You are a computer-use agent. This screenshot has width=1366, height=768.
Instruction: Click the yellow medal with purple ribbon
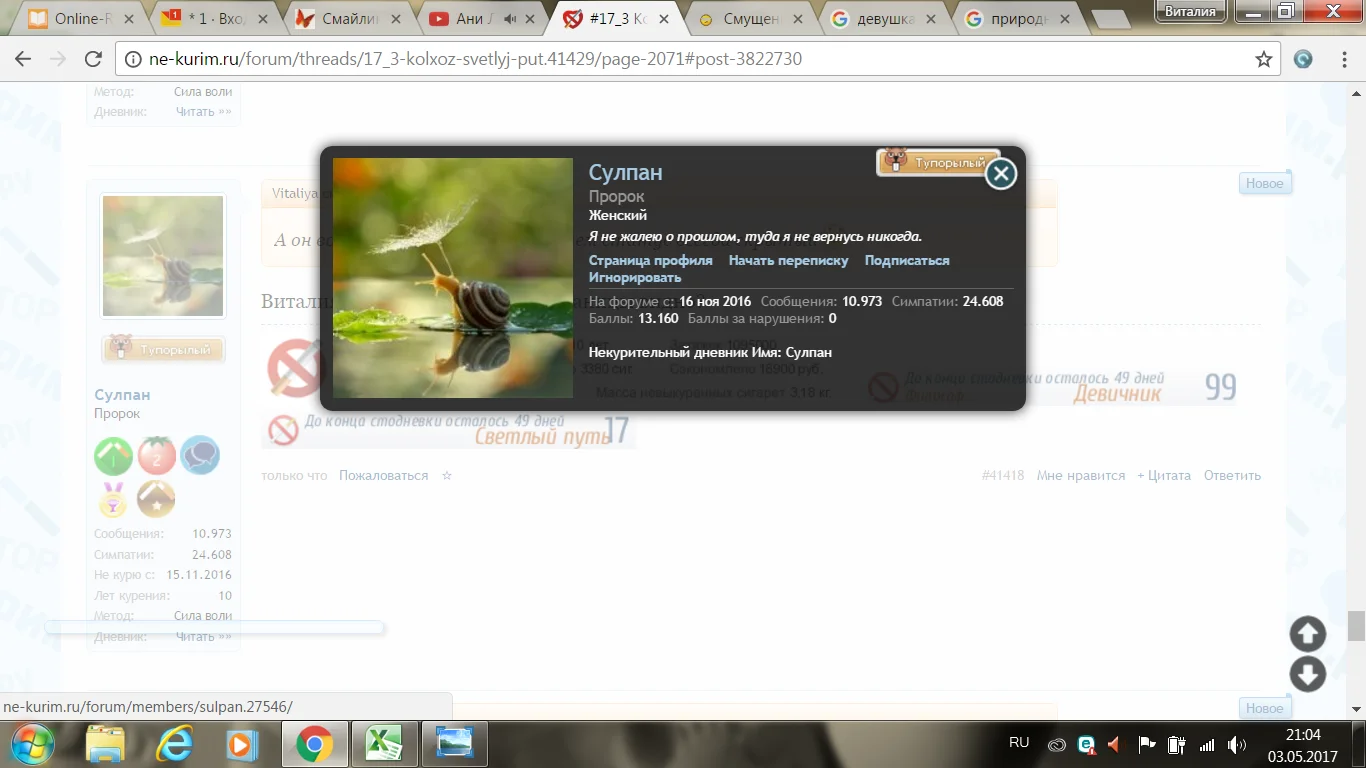pos(114,499)
